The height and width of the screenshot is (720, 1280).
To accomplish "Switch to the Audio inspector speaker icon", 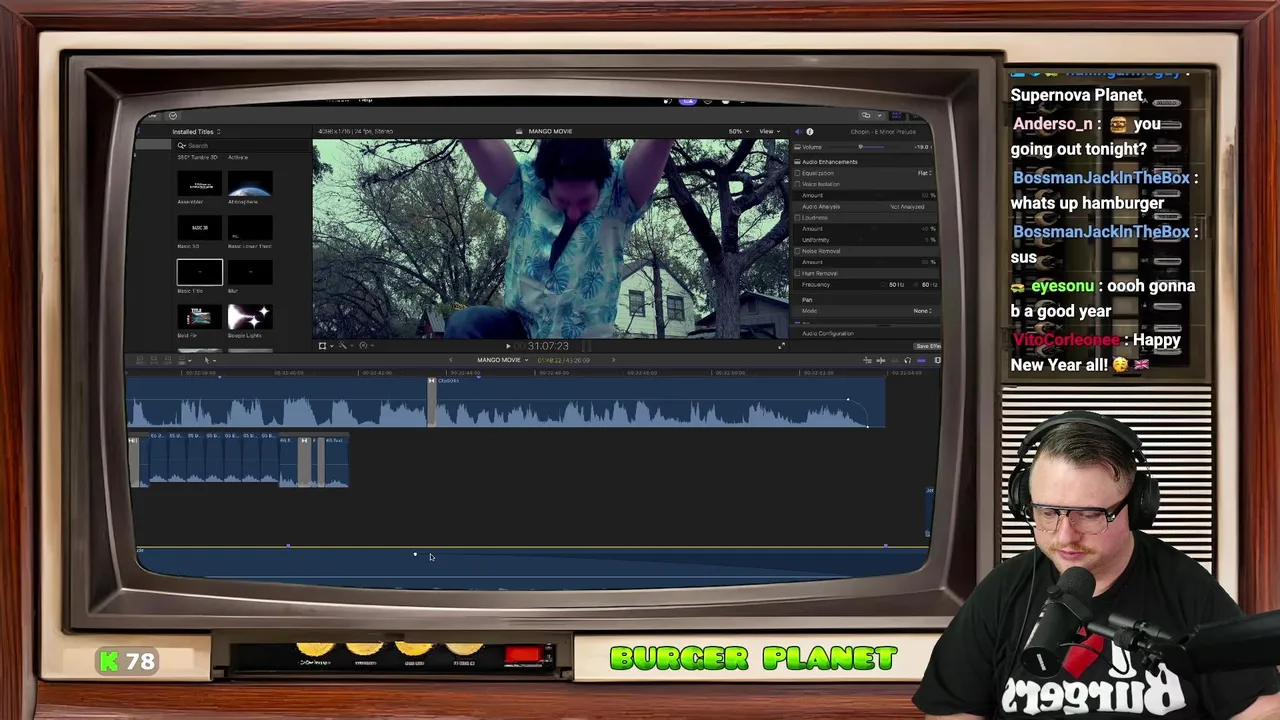I will coord(797,131).
